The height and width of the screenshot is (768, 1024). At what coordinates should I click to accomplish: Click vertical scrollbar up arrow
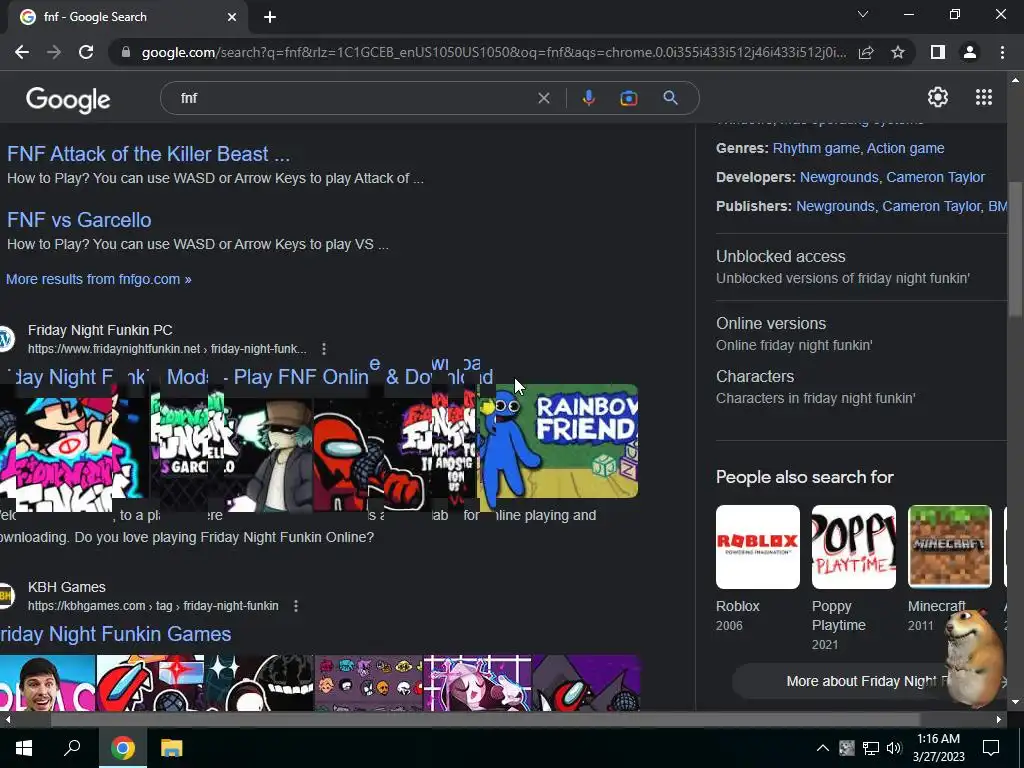coord(1015,80)
